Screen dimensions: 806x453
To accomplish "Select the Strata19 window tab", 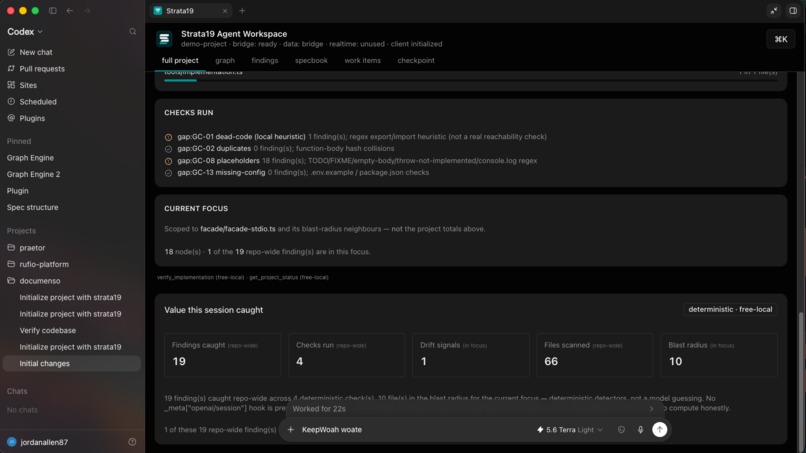I will [x=191, y=10].
